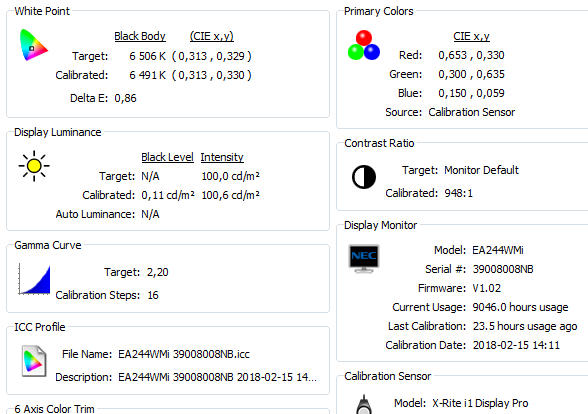Screen dimensions: 588x414
Task: Click the Black Level column header
Action: 167,157
